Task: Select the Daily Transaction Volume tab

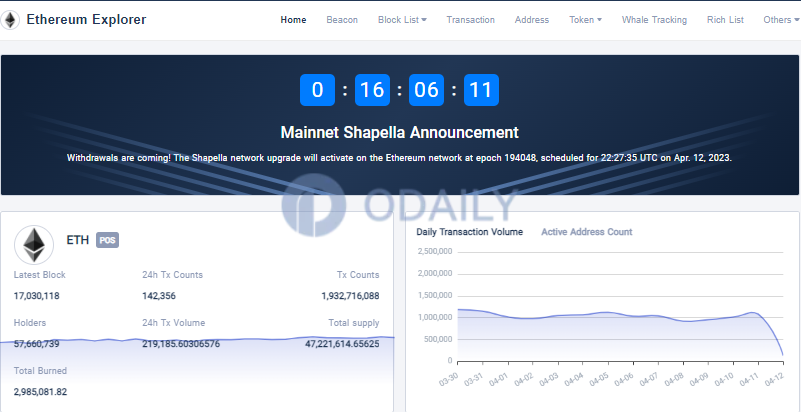Action: coord(469,232)
